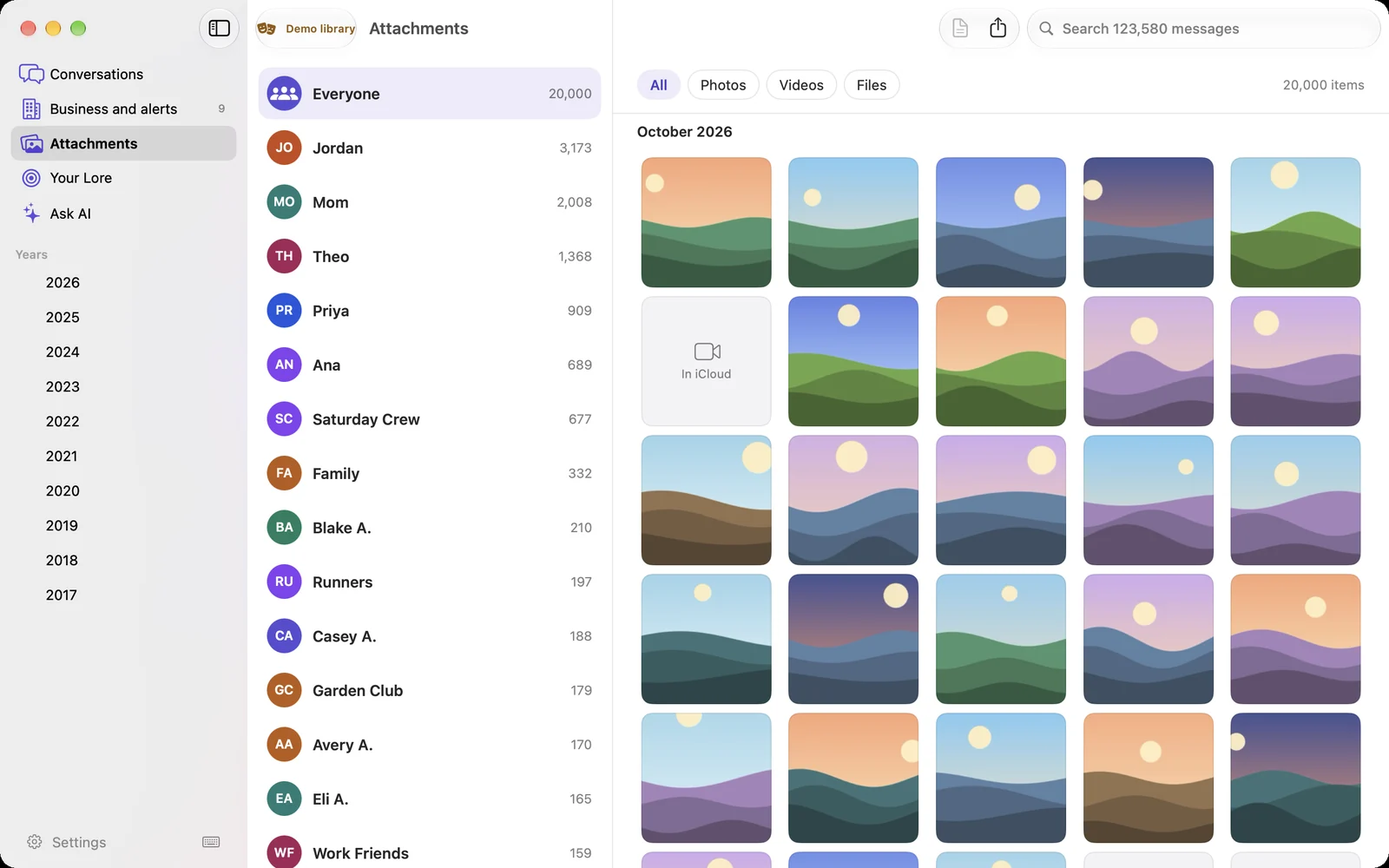This screenshot has height=868, width=1389.
Task: Jump to year 2023
Action: pyautogui.click(x=63, y=386)
